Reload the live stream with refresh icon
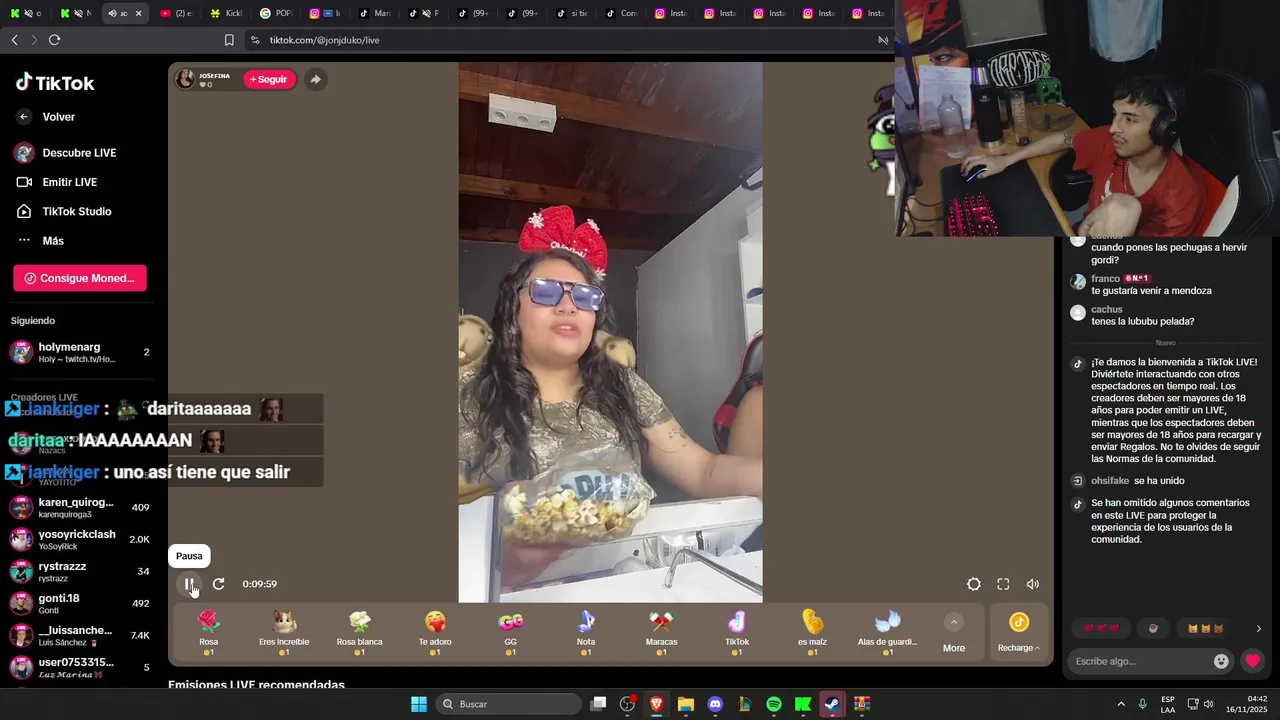The height and width of the screenshot is (720, 1280). tap(218, 584)
